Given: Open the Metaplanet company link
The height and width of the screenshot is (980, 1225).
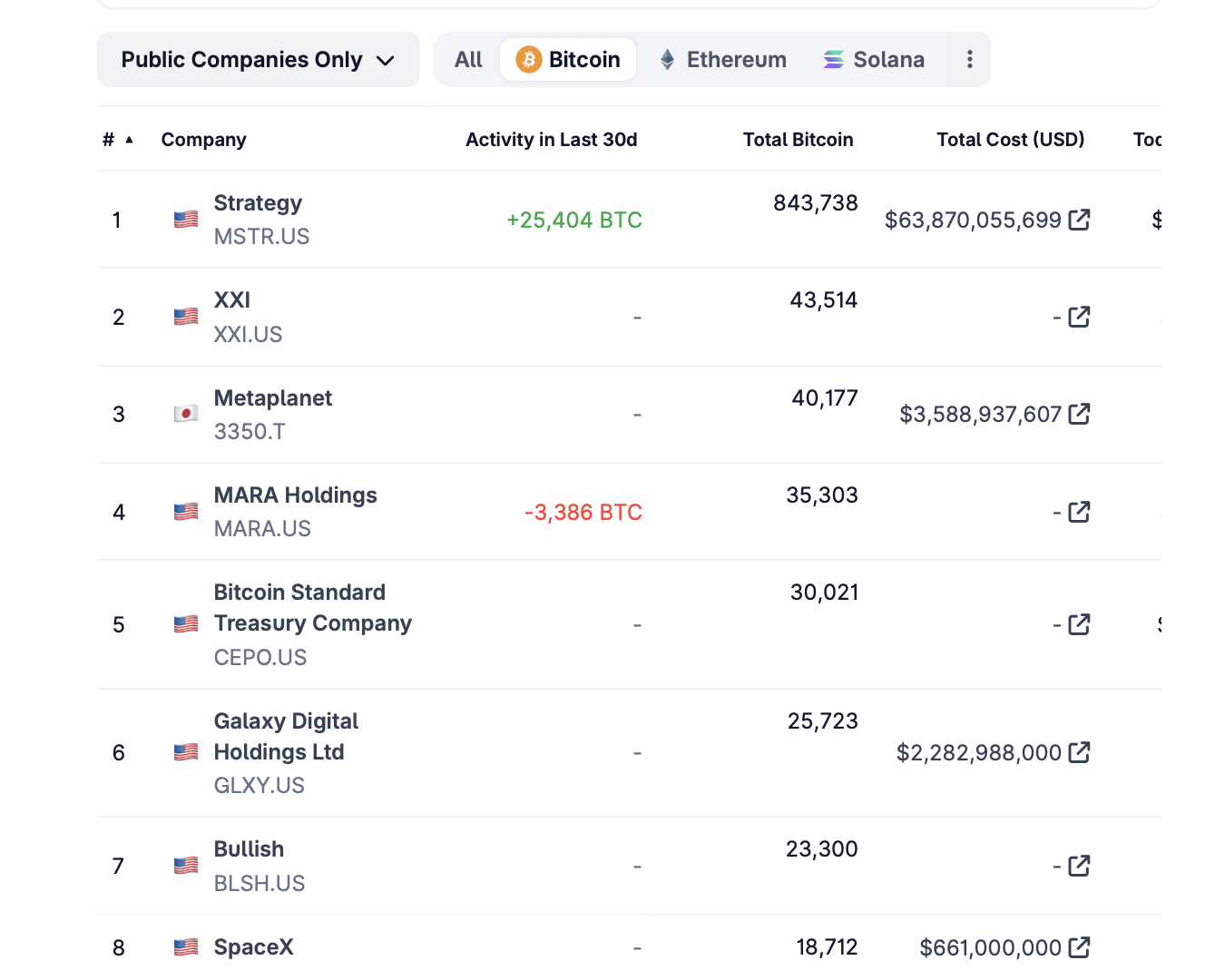Looking at the screenshot, I should pos(273,398).
